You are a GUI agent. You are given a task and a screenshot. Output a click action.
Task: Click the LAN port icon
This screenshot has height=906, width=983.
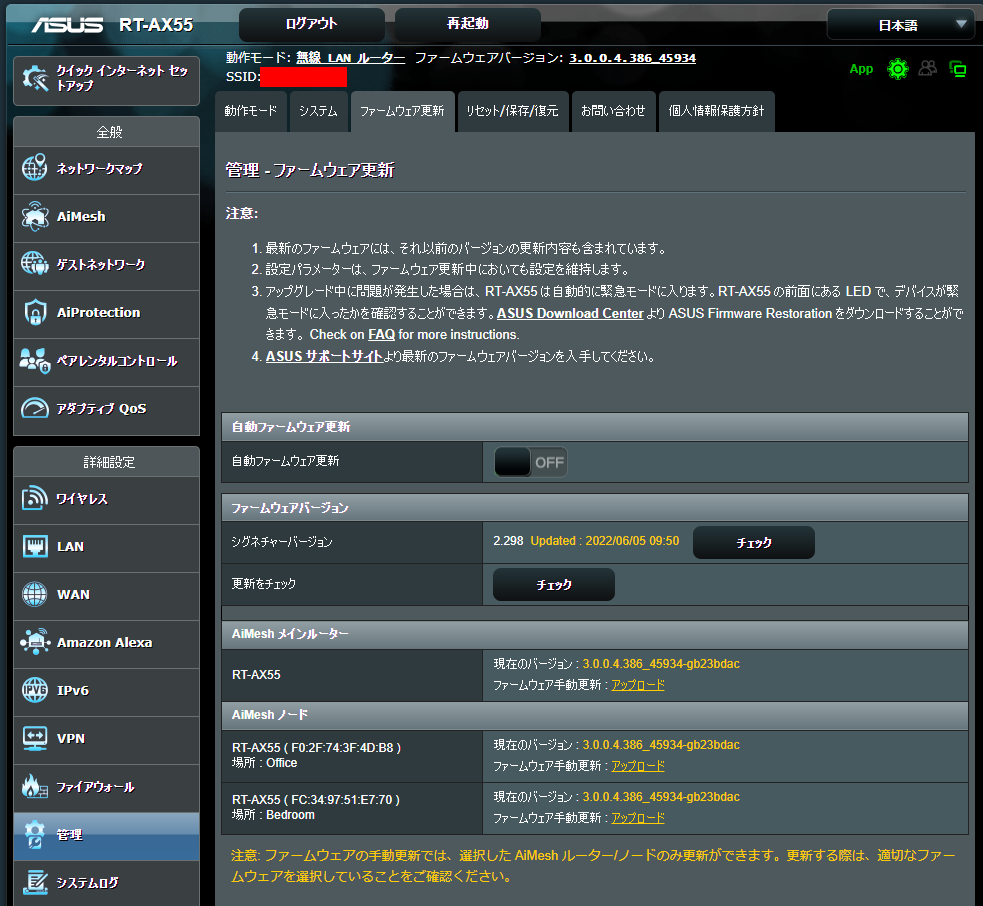click(x=35, y=546)
